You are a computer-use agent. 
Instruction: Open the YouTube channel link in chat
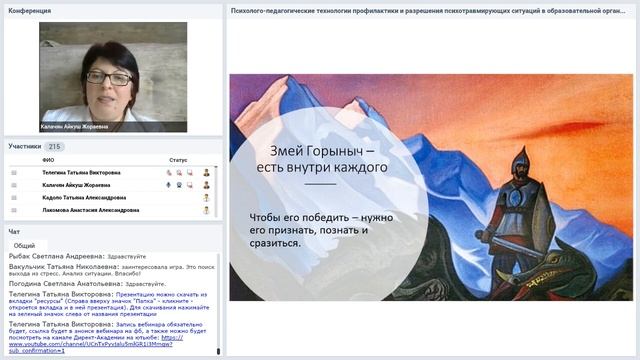click(96, 344)
